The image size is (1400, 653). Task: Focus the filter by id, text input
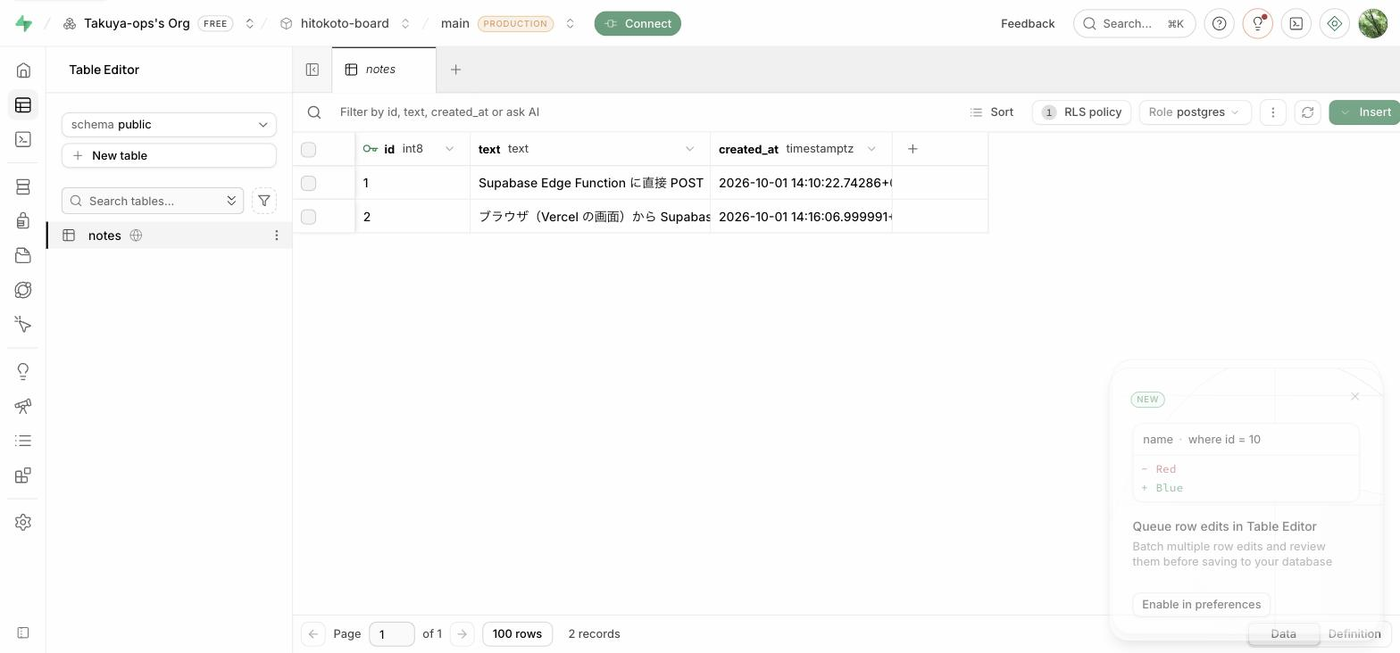pyautogui.click(x=640, y=112)
